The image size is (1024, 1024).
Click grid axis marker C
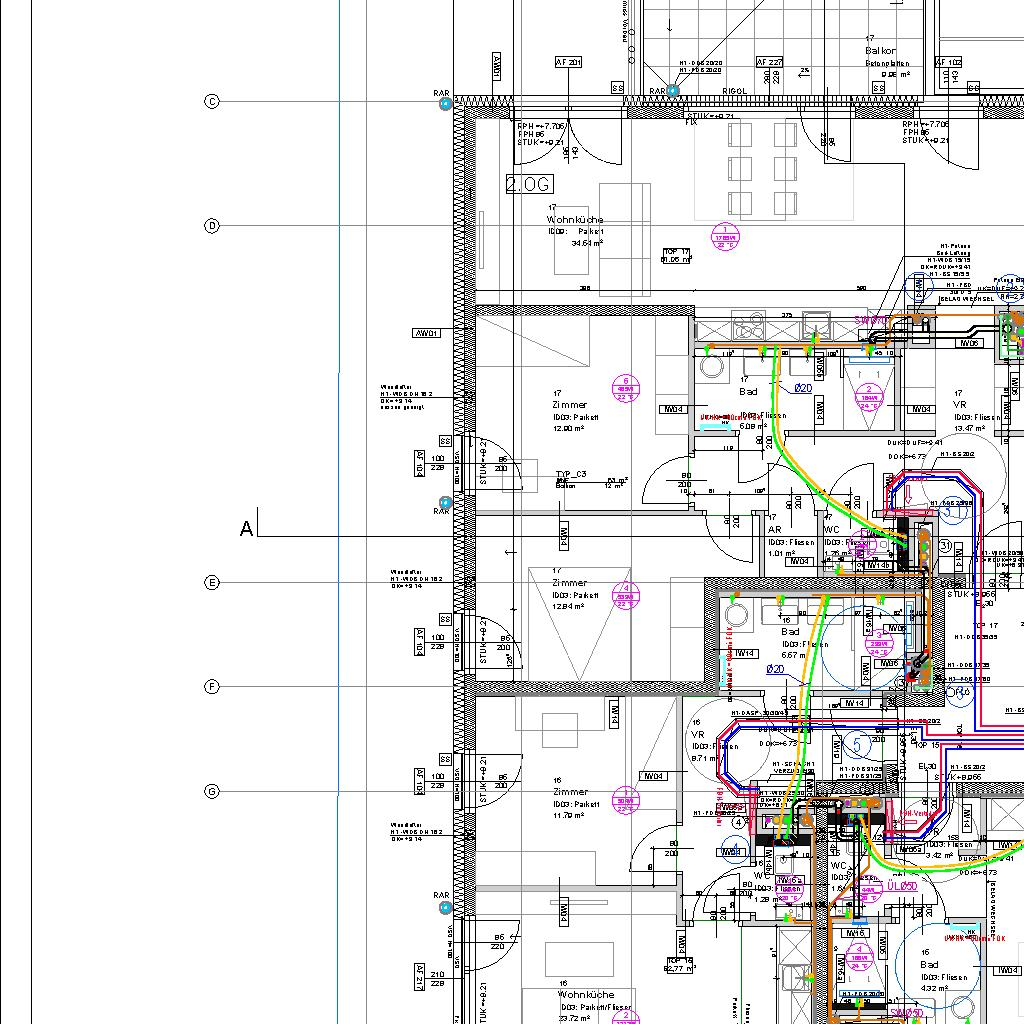pos(212,101)
